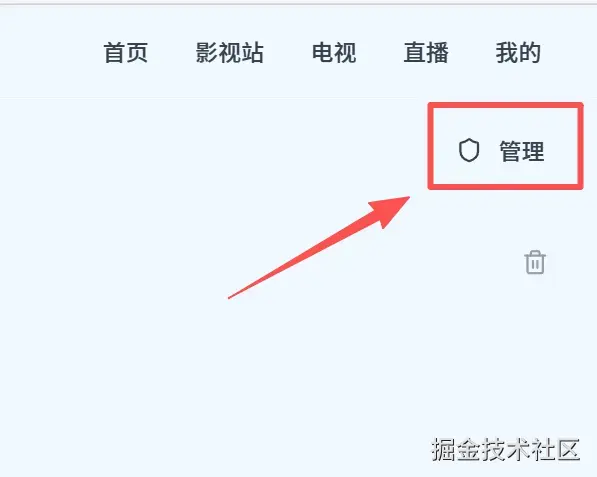Click the 掘金技术社区 watermark text
This screenshot has height=477, width=597.
pos(506,450)
